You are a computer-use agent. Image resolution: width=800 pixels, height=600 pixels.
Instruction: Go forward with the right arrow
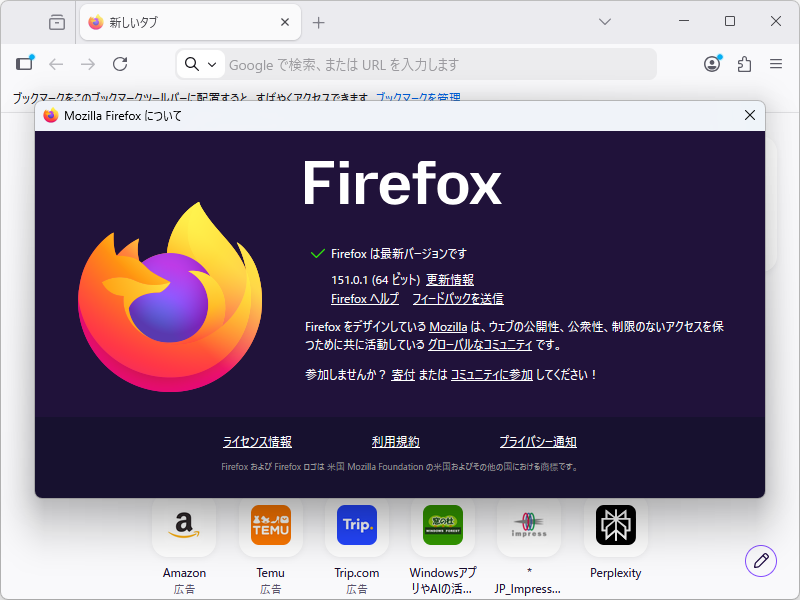point(88,64)
